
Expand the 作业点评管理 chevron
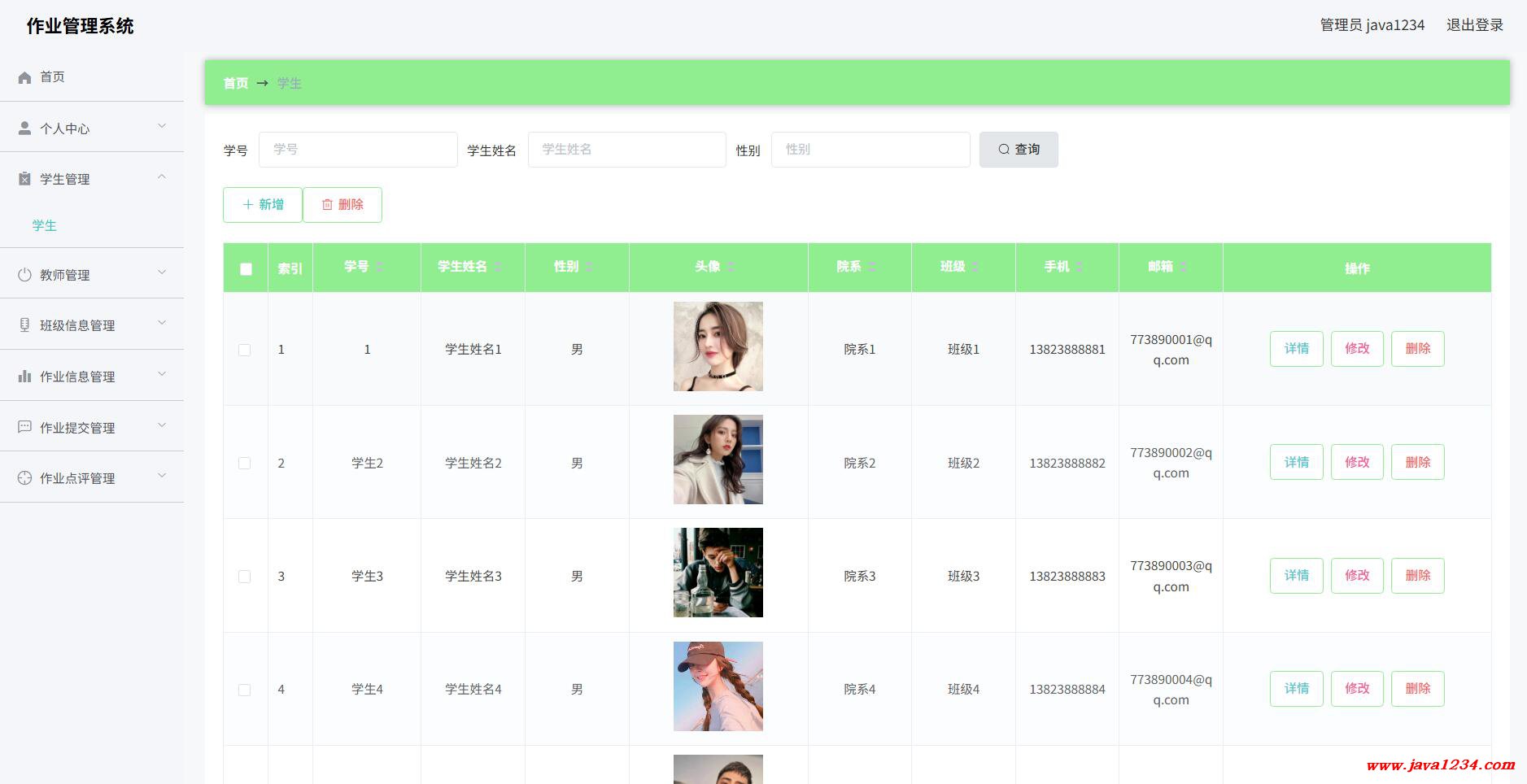click(162, 476)
